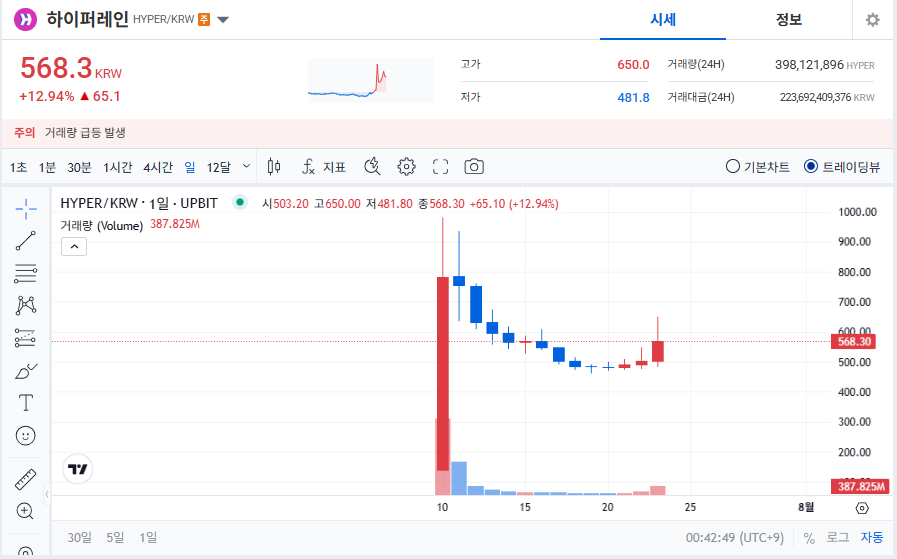Open chart settings gear in toolbar
This screenshot has height=559, width=897.
[x=406, y=166]
